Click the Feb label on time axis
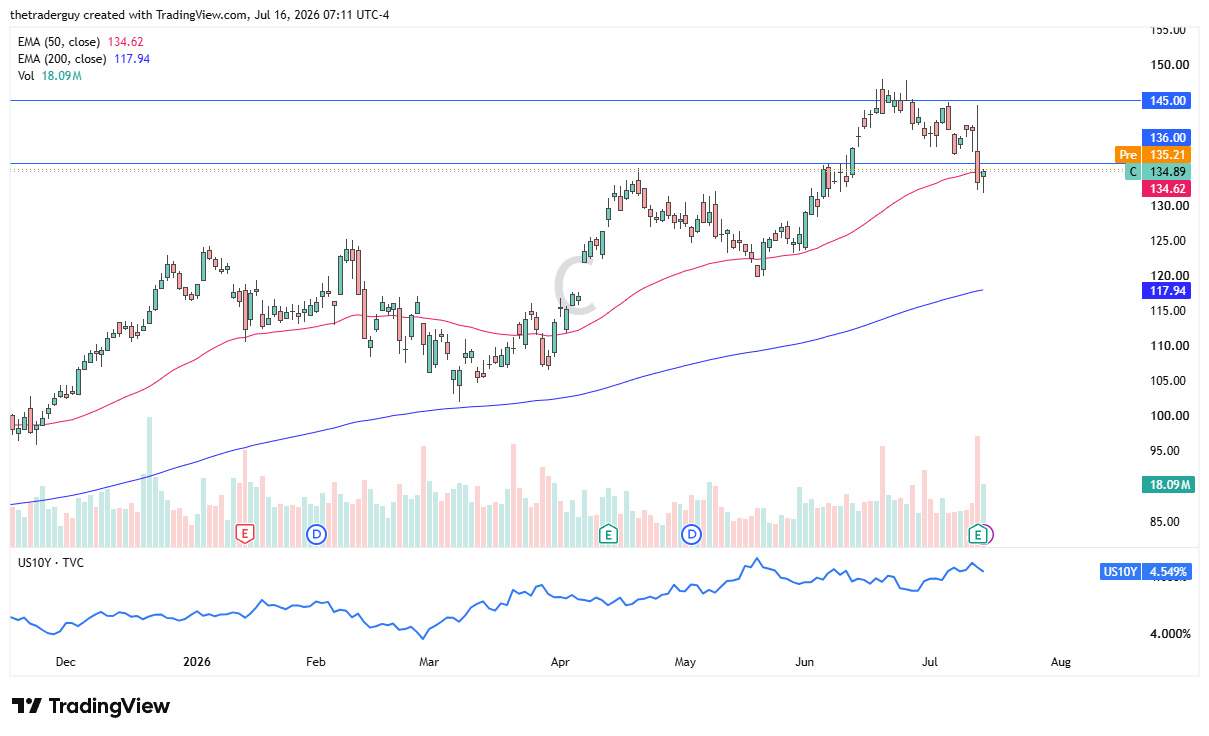This screenshot has height=736, width=1209. tap(316, 662)
